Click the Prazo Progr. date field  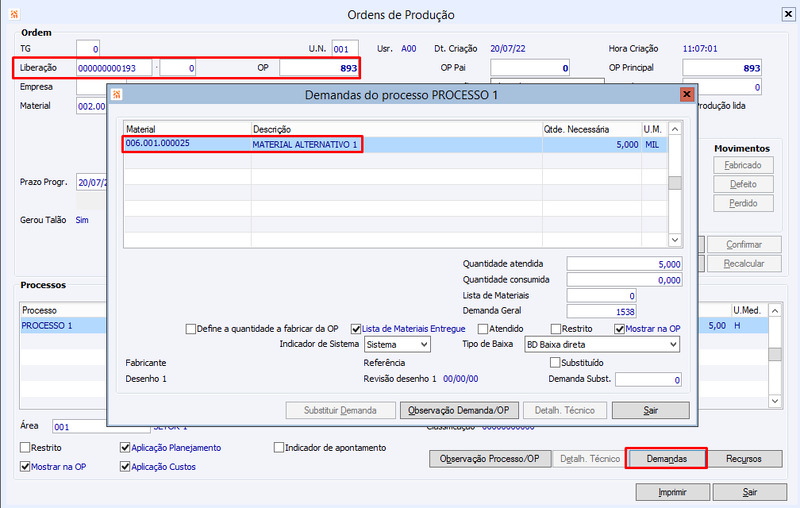pos(92,182)
